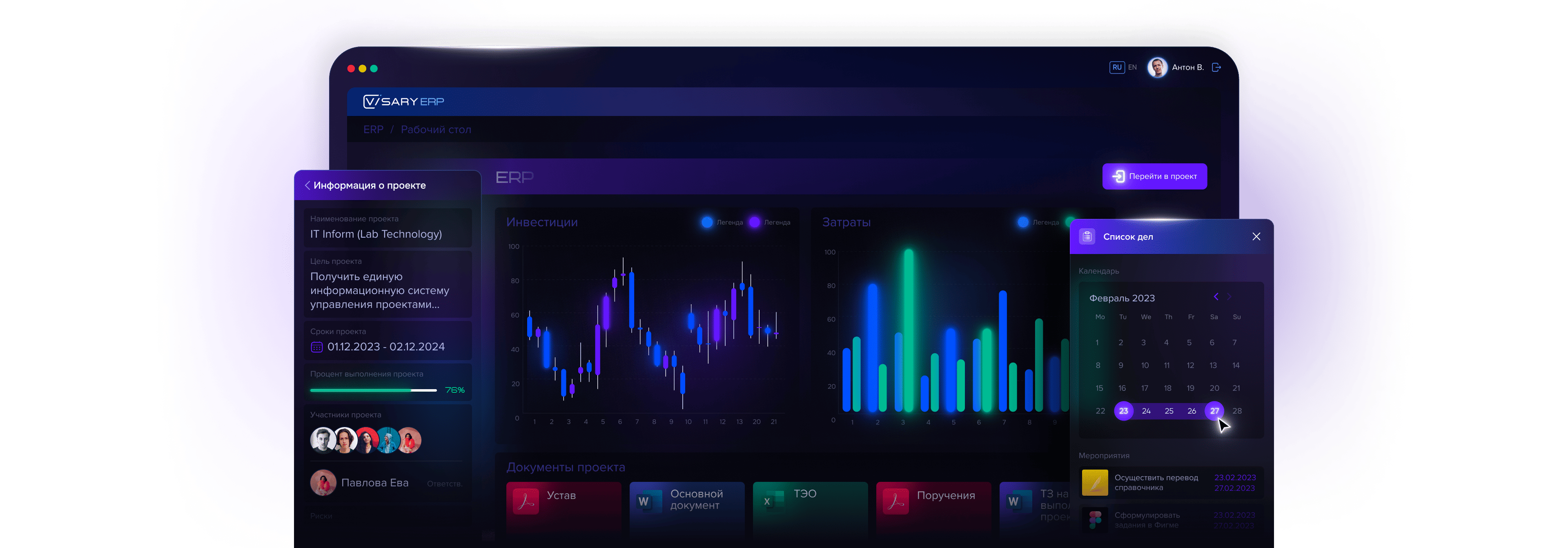Switch language to EN

click(x=1132, y=68)
